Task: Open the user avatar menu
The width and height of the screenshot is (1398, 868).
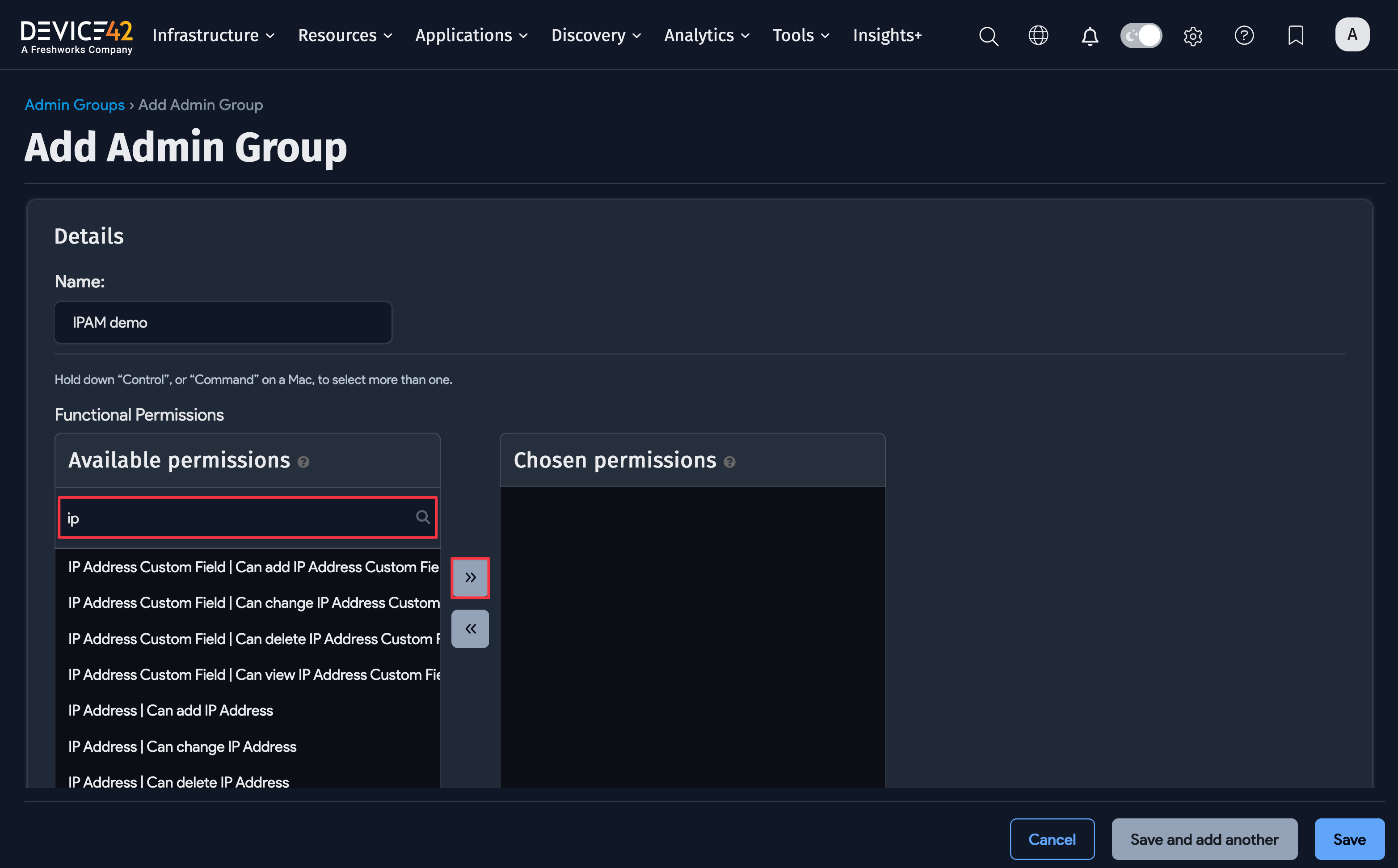Action: click(x=1352, y=34)
